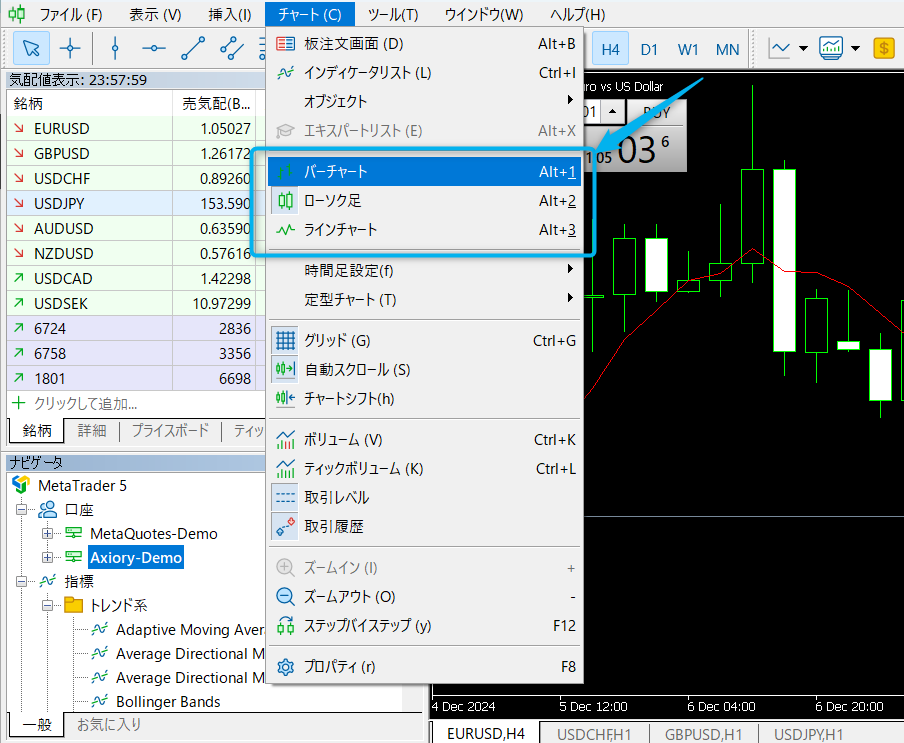904x743 pixels.
Task: Draw a vertical line tool
Action: pos(115,48)
